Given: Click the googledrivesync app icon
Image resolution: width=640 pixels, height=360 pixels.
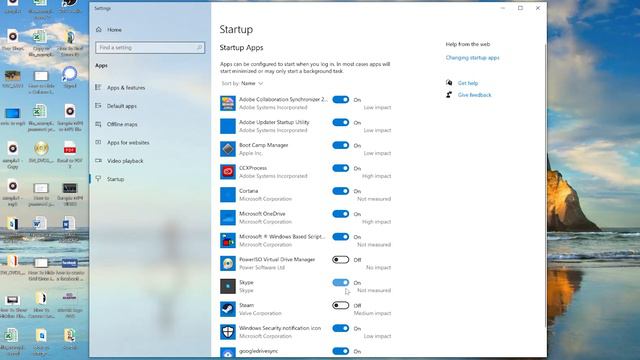Looking at the screenshot, I should (x=228, y=353).
